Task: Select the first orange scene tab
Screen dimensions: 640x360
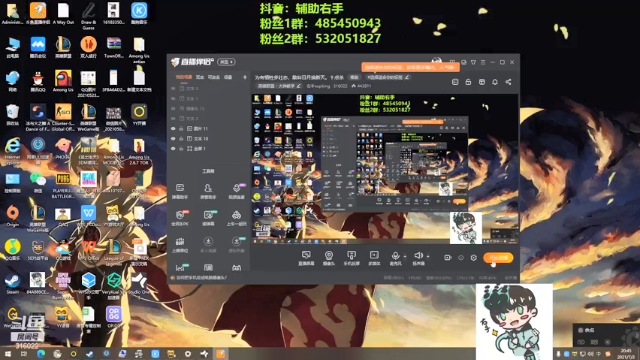Action: (x=184, y=77)
